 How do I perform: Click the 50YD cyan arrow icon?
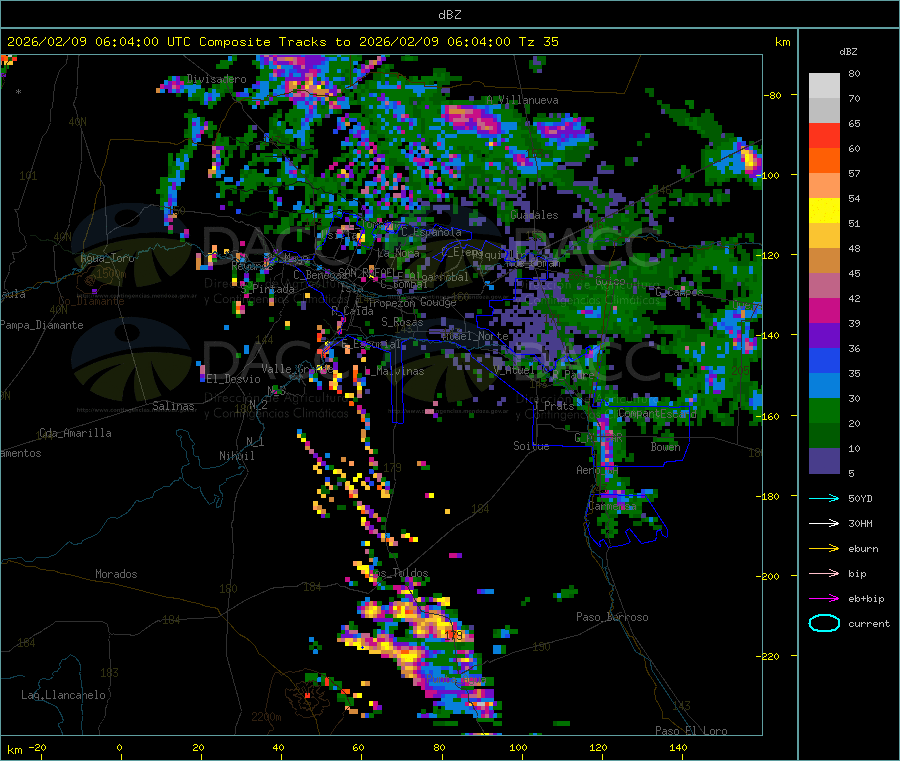coord(824,498)
